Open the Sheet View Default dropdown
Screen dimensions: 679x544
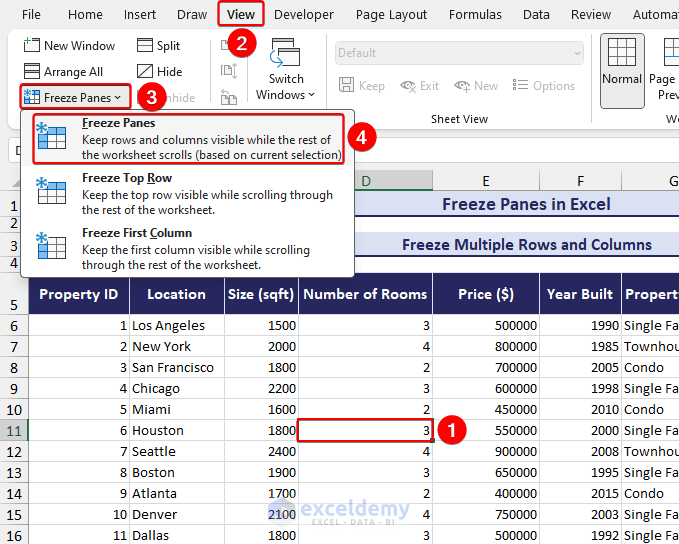pos(459,53)
